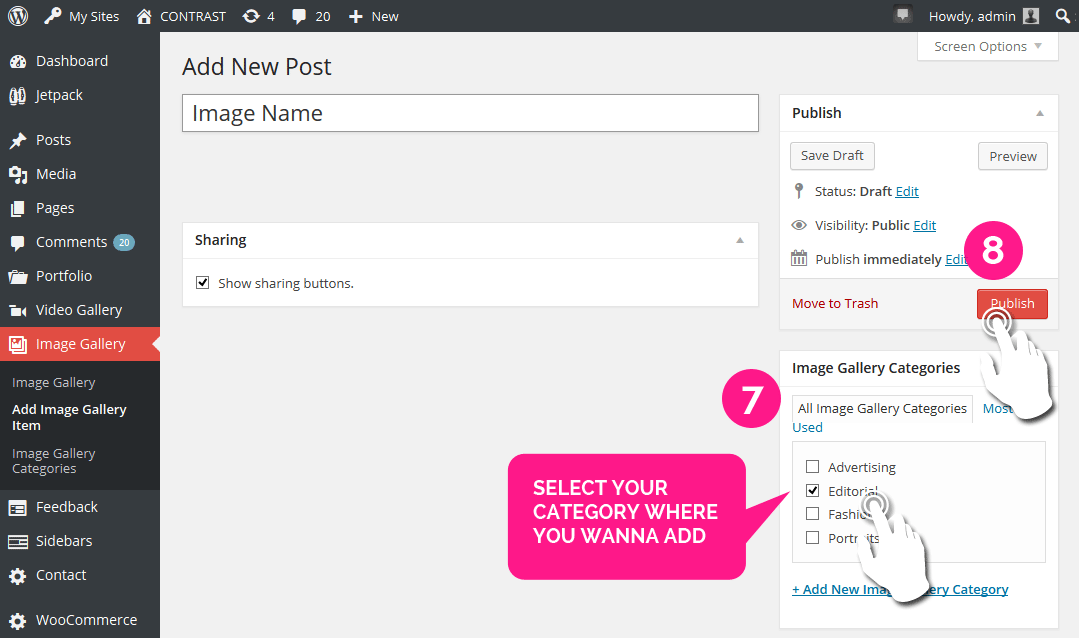
Task: Select All Image Gallery Categories tab
Action: 882,408
